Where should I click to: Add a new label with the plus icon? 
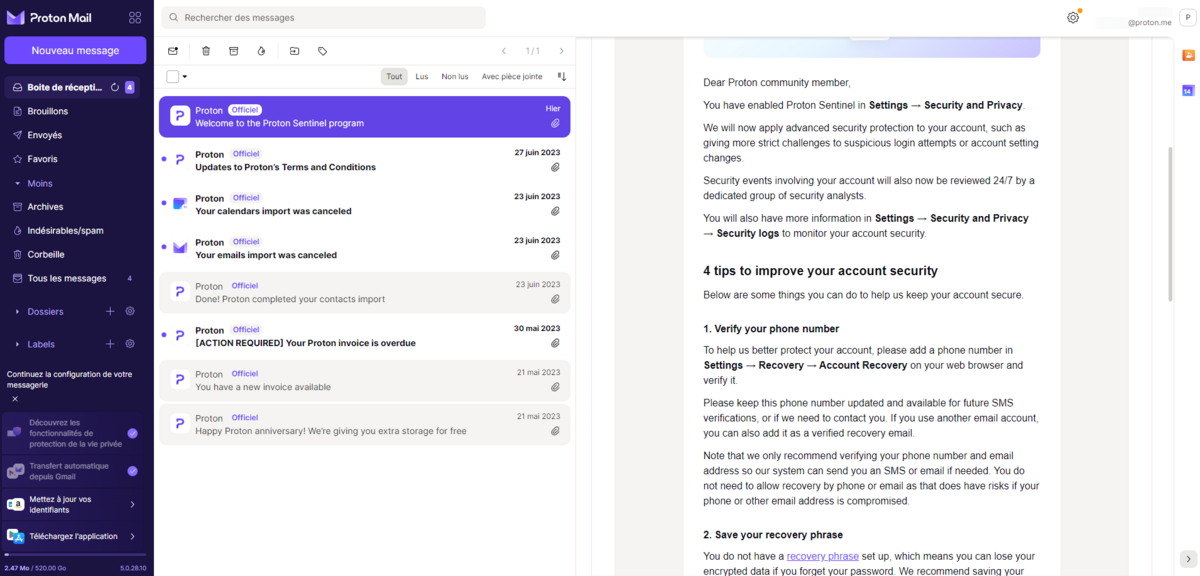coord(110,344)
